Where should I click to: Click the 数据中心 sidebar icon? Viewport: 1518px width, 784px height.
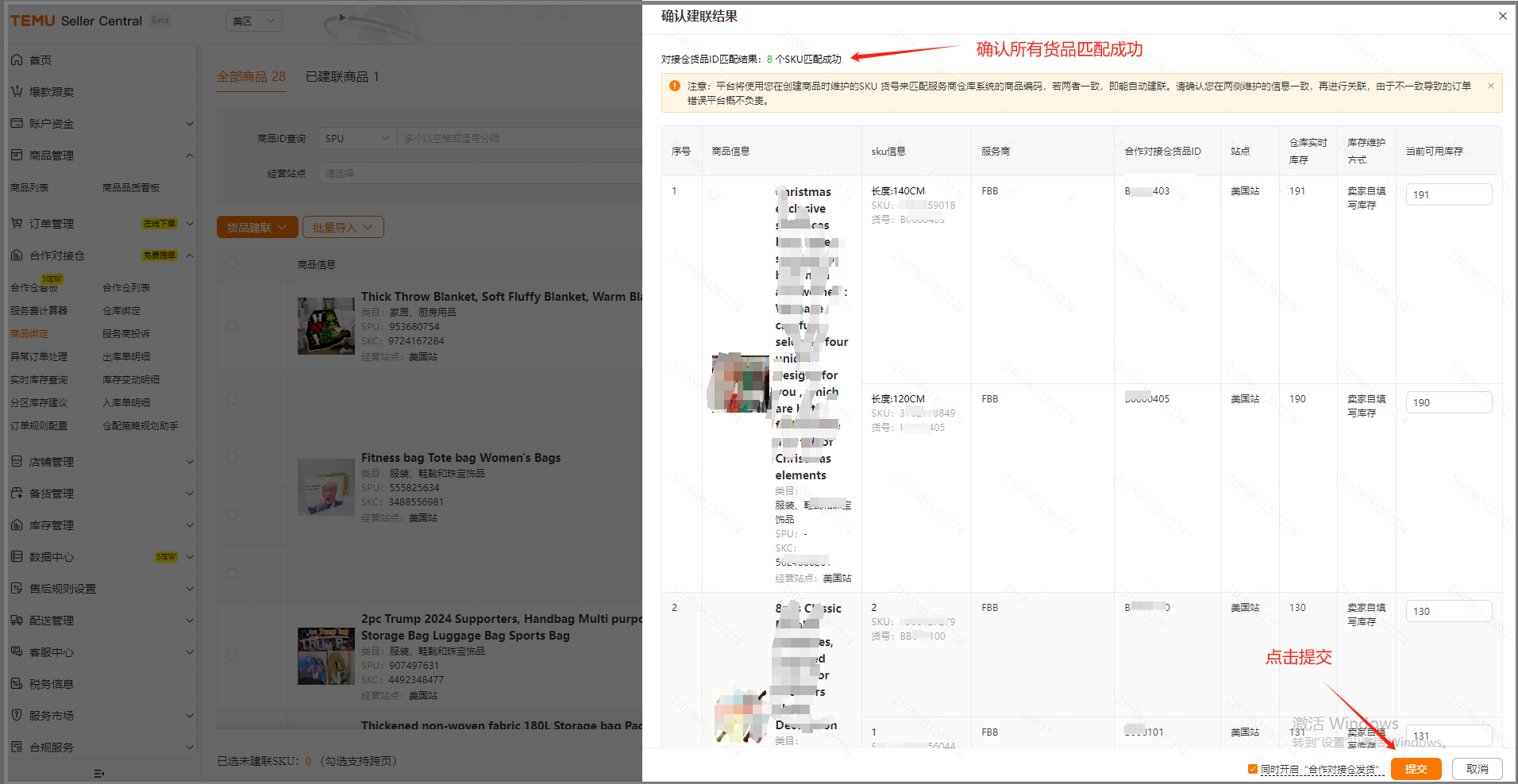point(17,557)
